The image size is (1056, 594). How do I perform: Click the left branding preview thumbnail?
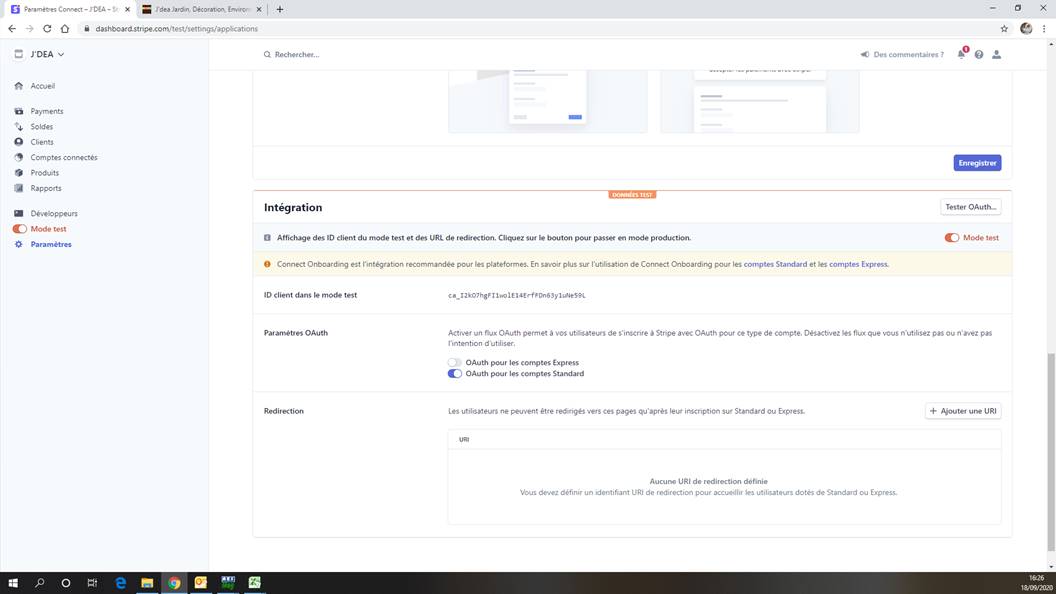click(548, 101)
